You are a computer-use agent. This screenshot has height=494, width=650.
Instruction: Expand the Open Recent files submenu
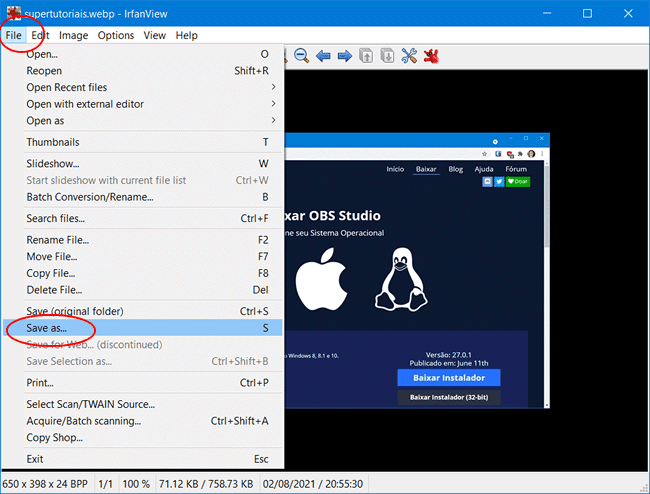(150, 87)
